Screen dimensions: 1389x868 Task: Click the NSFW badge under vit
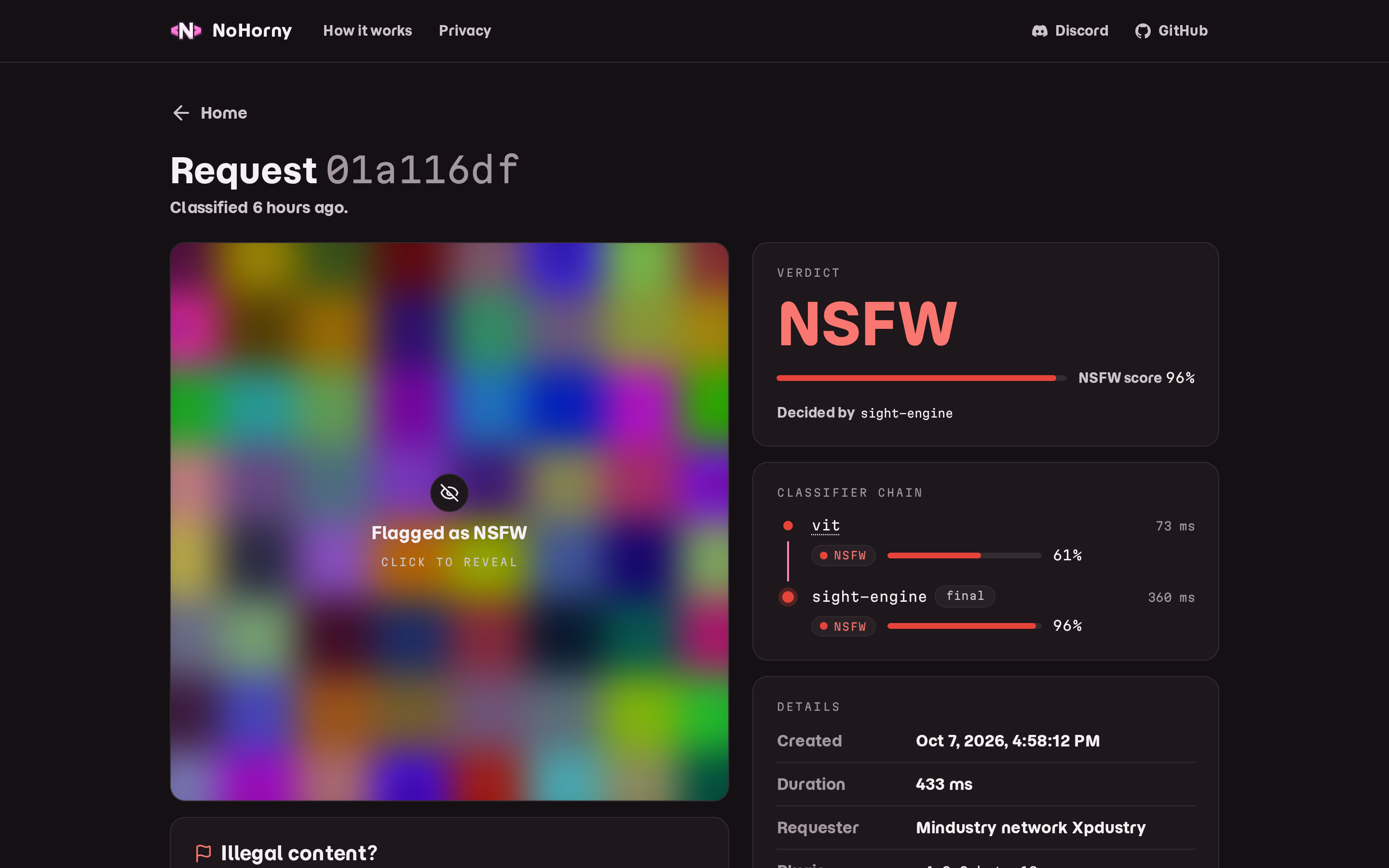[x=843, y=555]
